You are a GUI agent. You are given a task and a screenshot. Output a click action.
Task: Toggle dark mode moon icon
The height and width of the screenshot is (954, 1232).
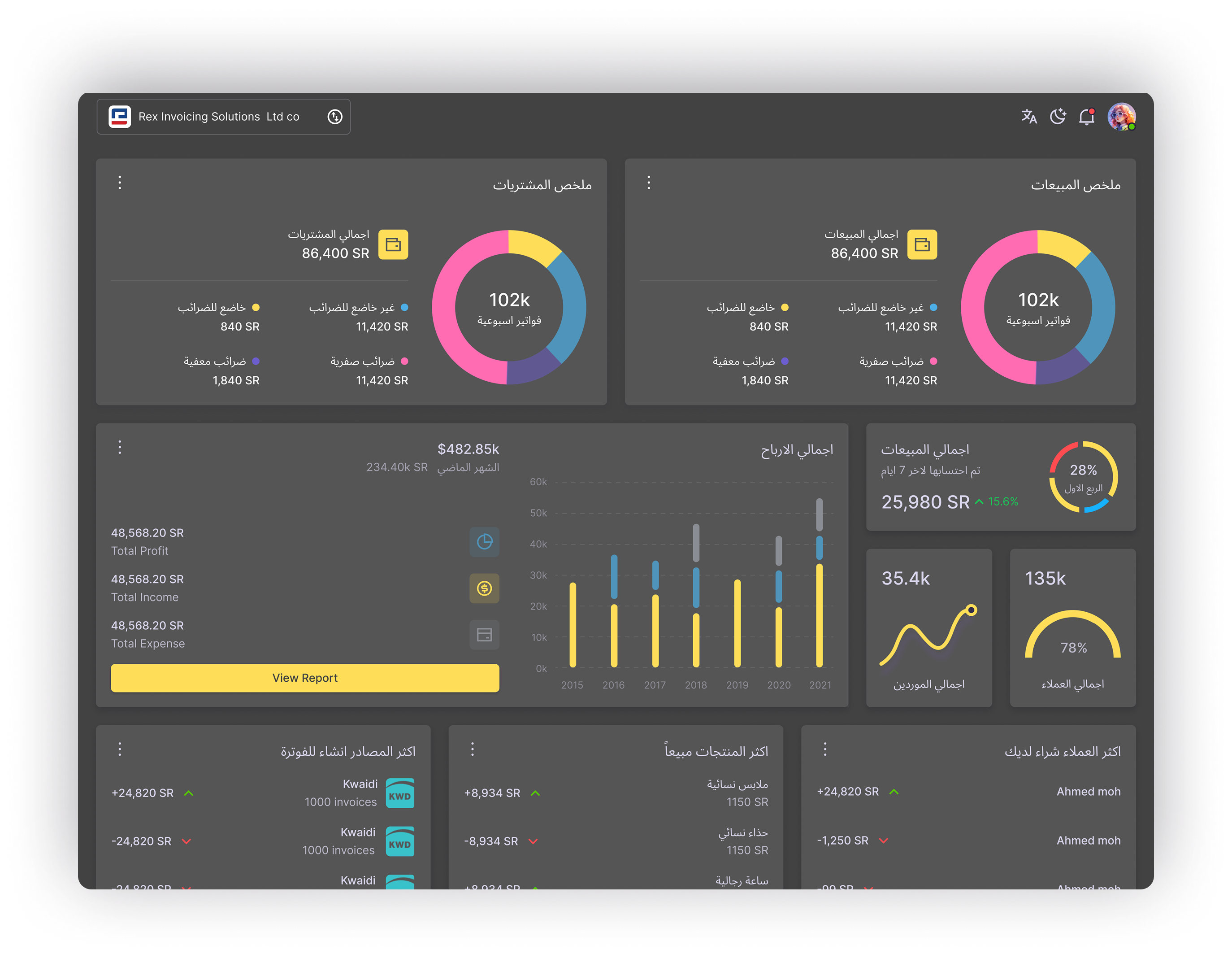point(1058,116)
